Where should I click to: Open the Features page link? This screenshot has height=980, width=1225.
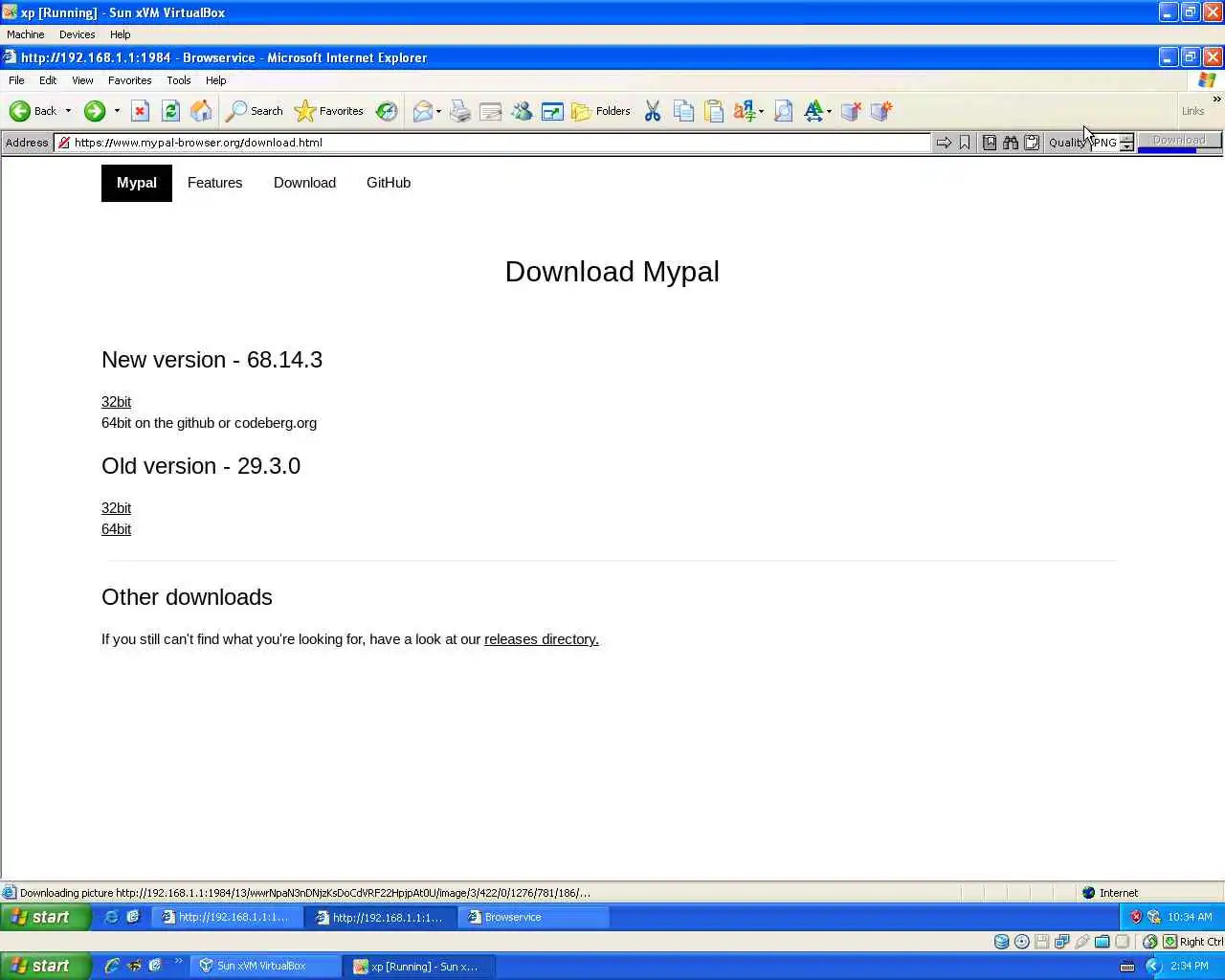point(214,183)
